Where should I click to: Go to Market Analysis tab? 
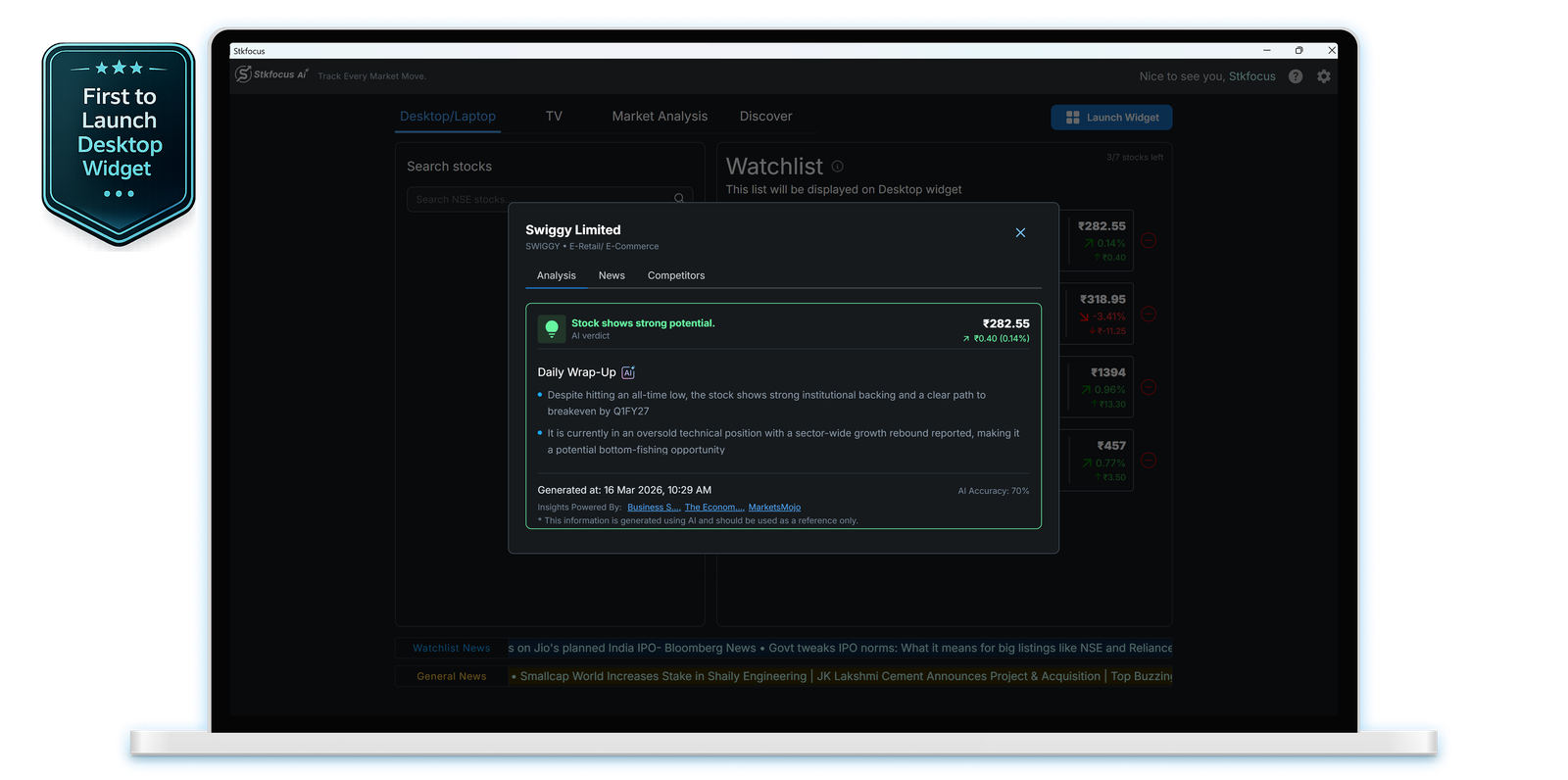pyautogui.click(x=660, y=116)
